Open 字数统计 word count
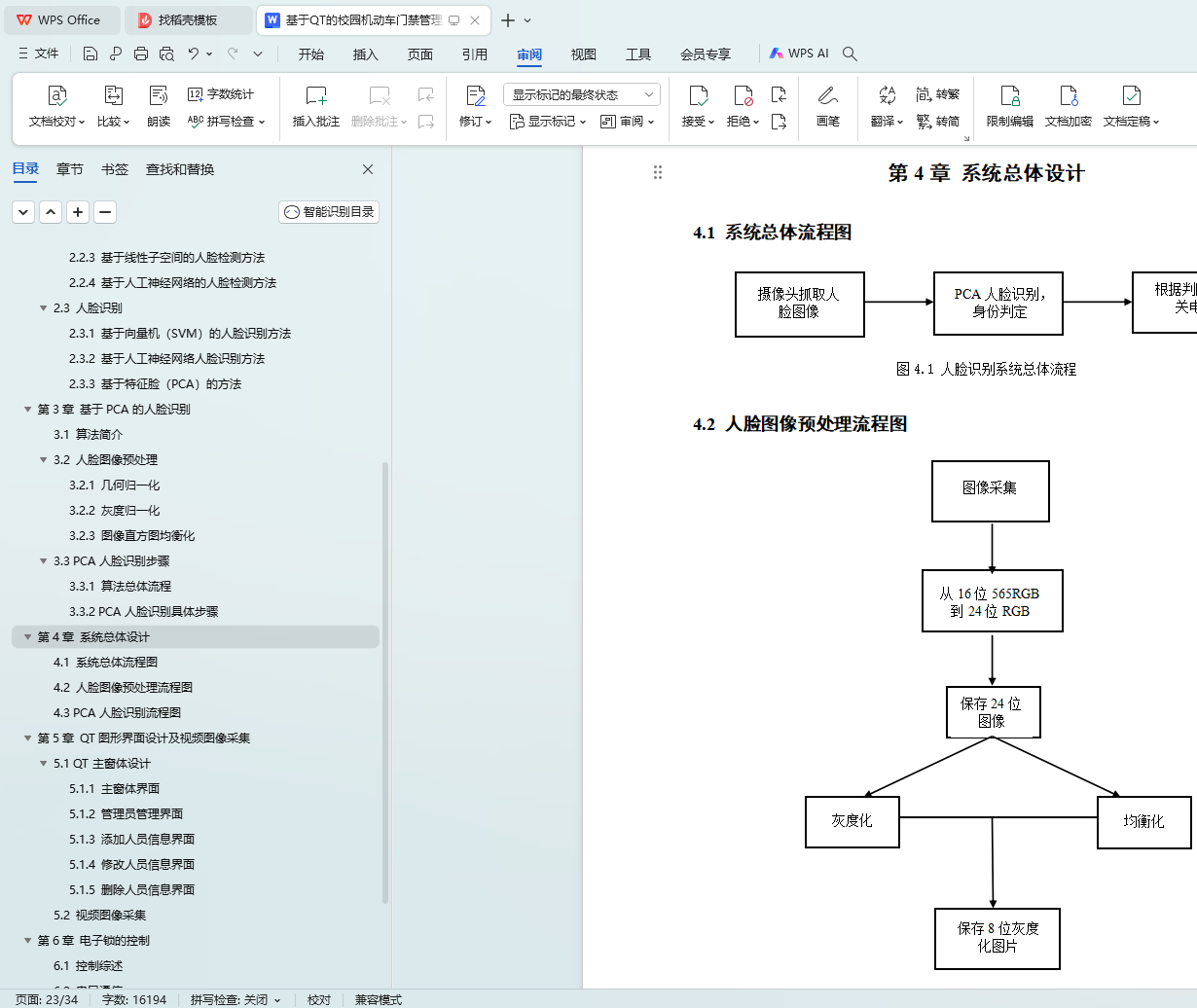Screen dimensions: 1197x1008 point(221,94)
